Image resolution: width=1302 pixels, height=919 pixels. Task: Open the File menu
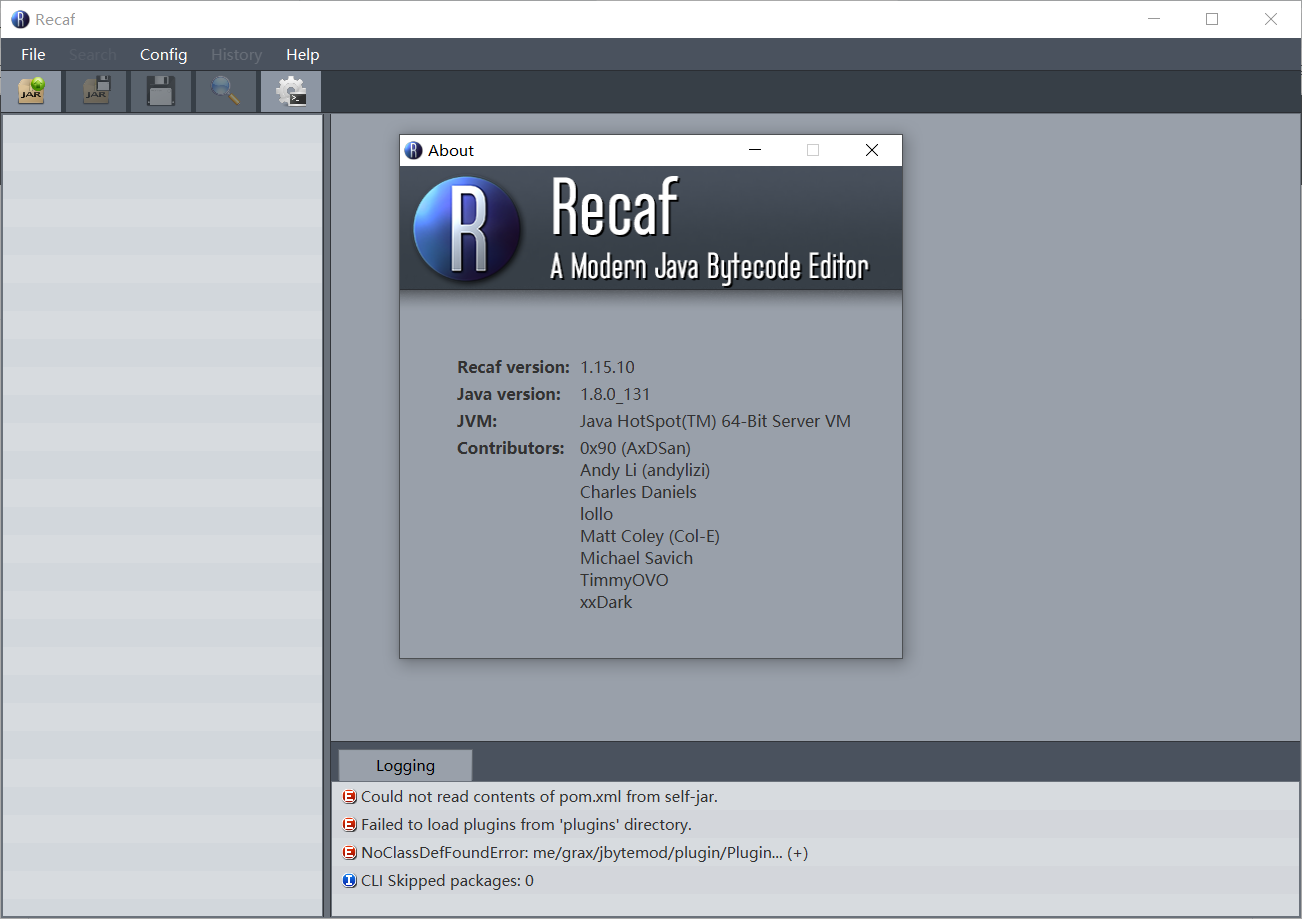pos(33,55)
